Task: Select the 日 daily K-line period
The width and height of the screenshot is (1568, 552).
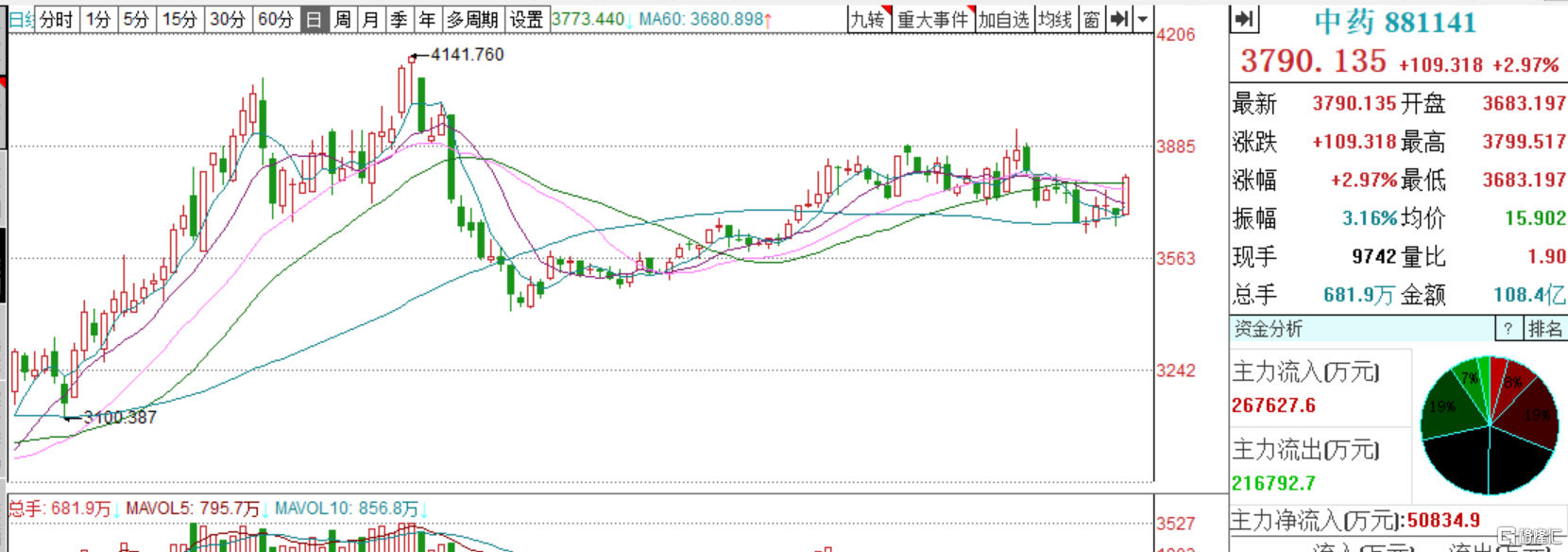Action: tap(315, 20)
